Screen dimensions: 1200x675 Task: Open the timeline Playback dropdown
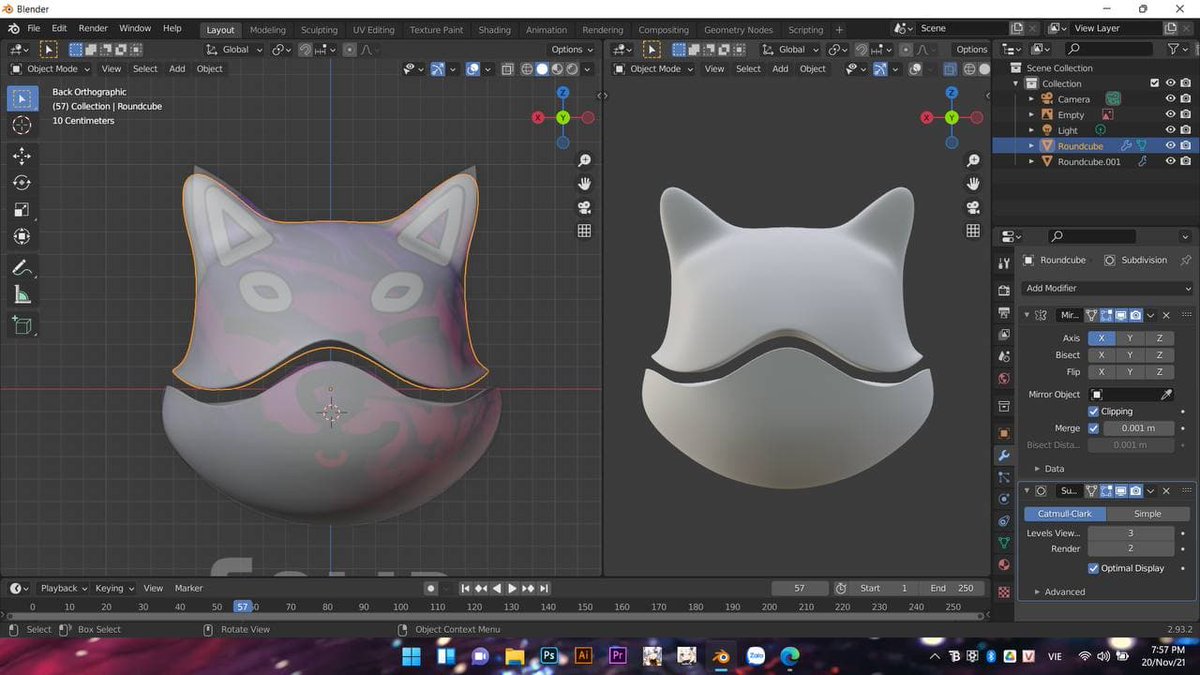click(x=63, y=588)
